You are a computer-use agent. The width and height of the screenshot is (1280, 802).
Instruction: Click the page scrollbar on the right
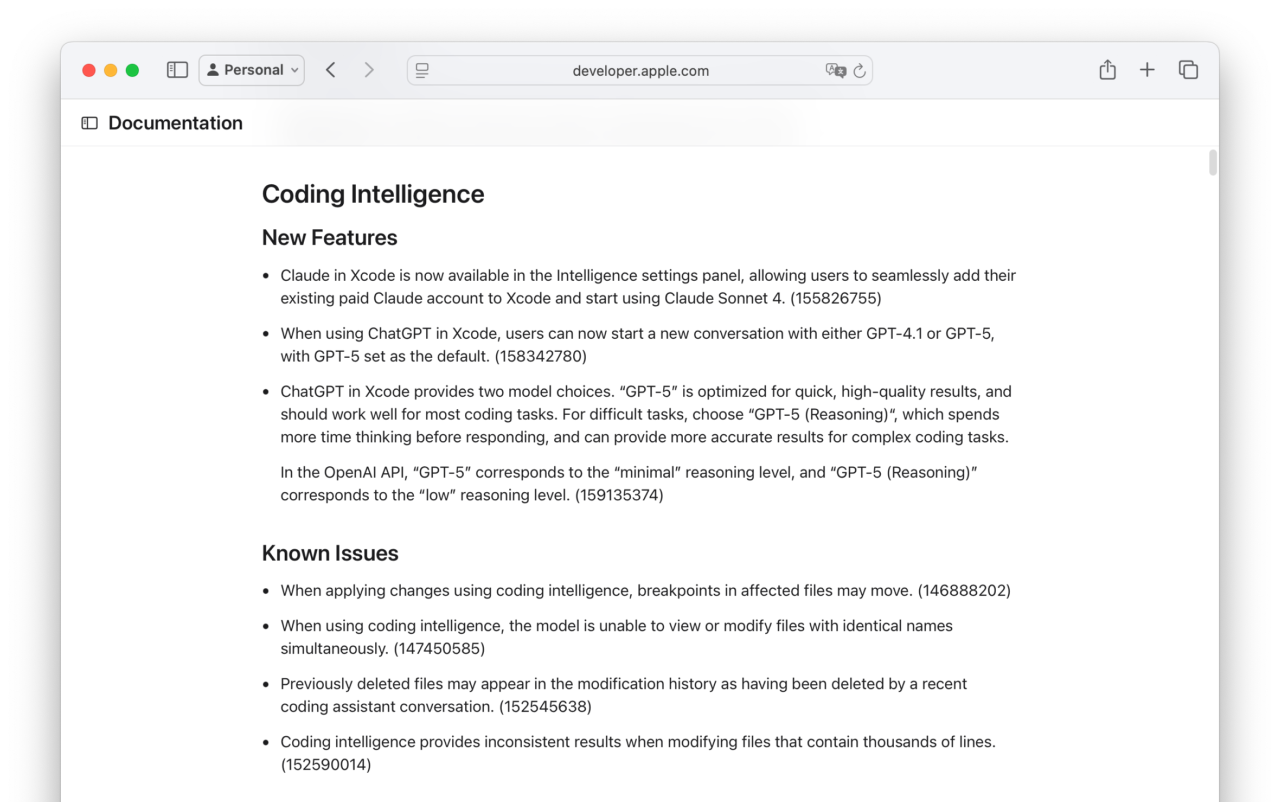click(1211, 163)
